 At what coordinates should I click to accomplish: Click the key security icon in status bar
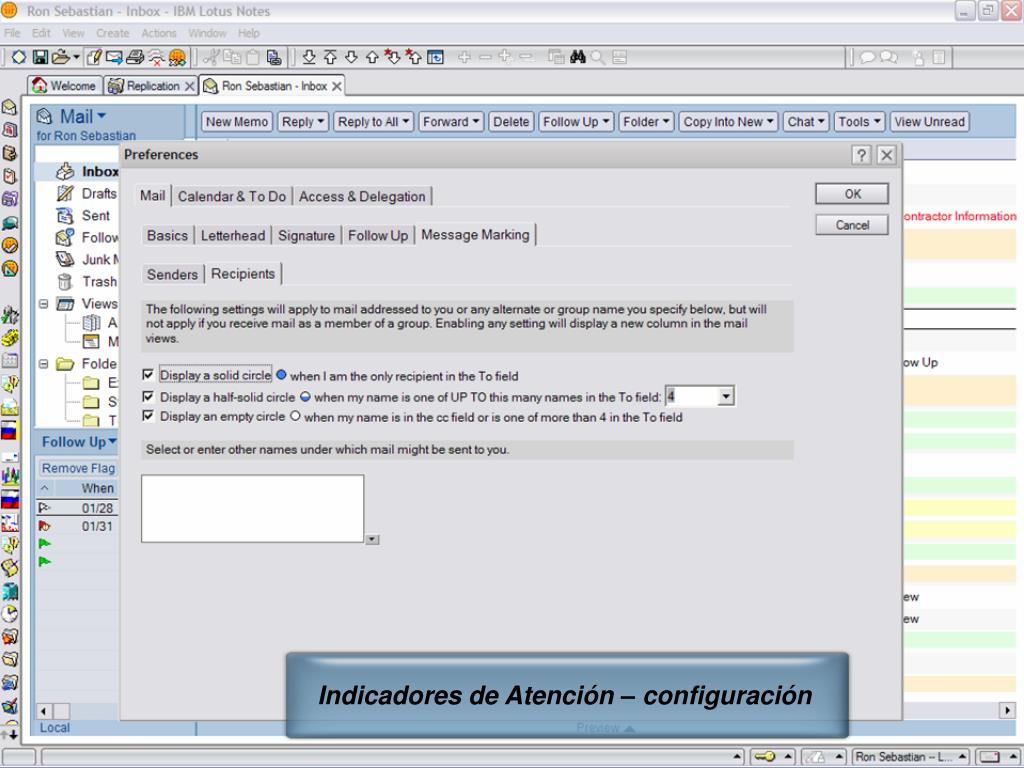(764, 756)
